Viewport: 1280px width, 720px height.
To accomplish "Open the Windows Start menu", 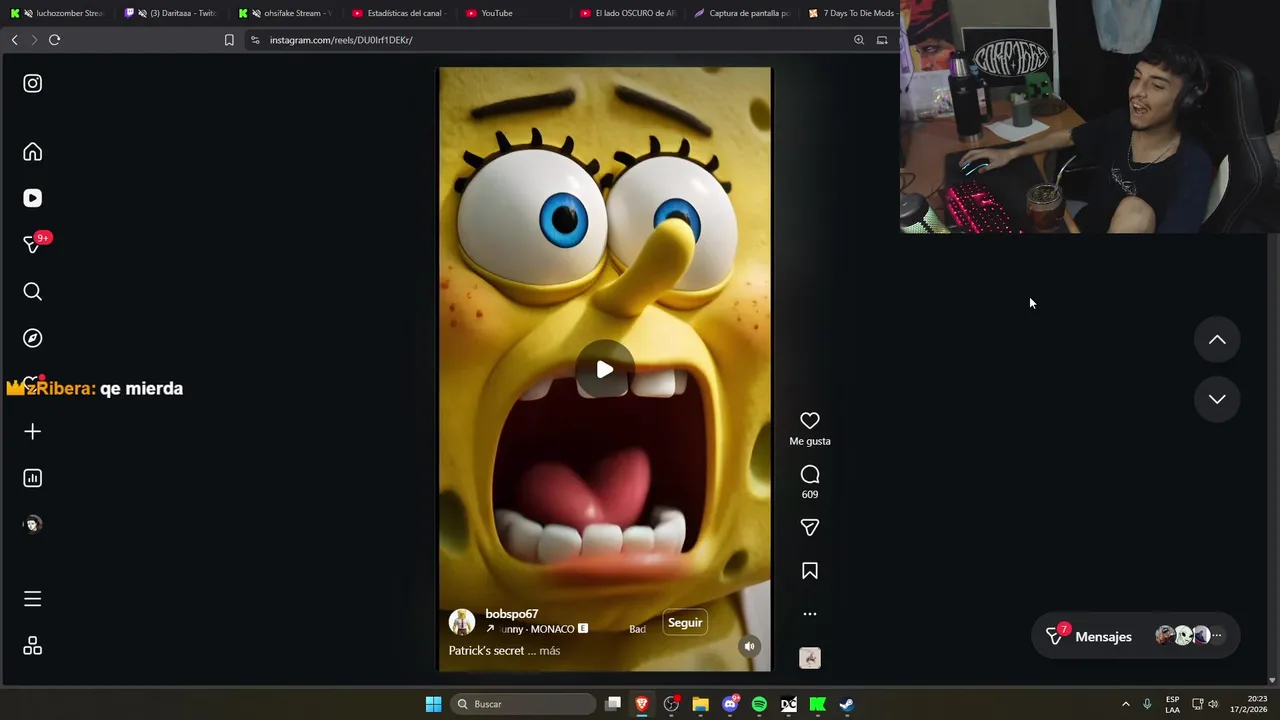I will click(x=433, y=704).
